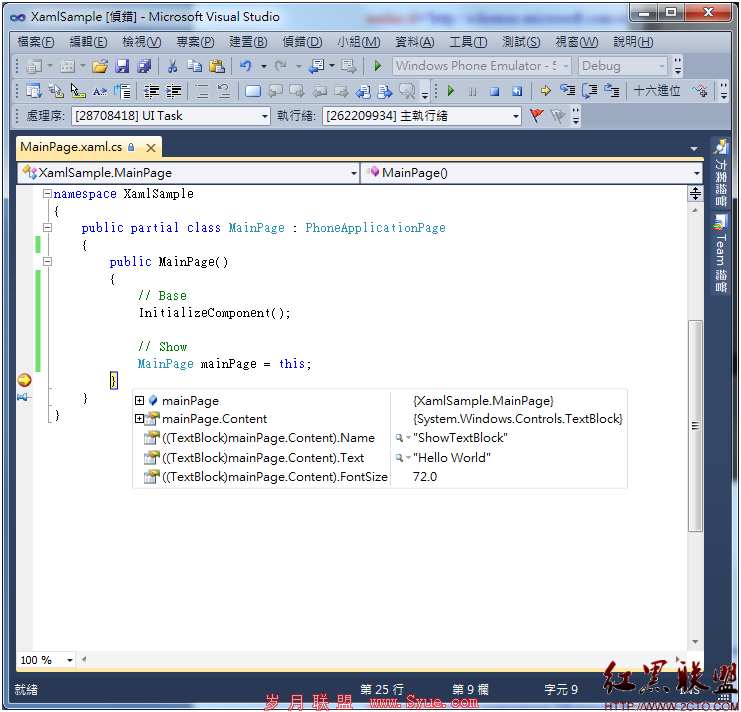Screen dimensions: 741x712
Task: Collapse the namespace XamlSample code region
Action: (x=47, y=193)
